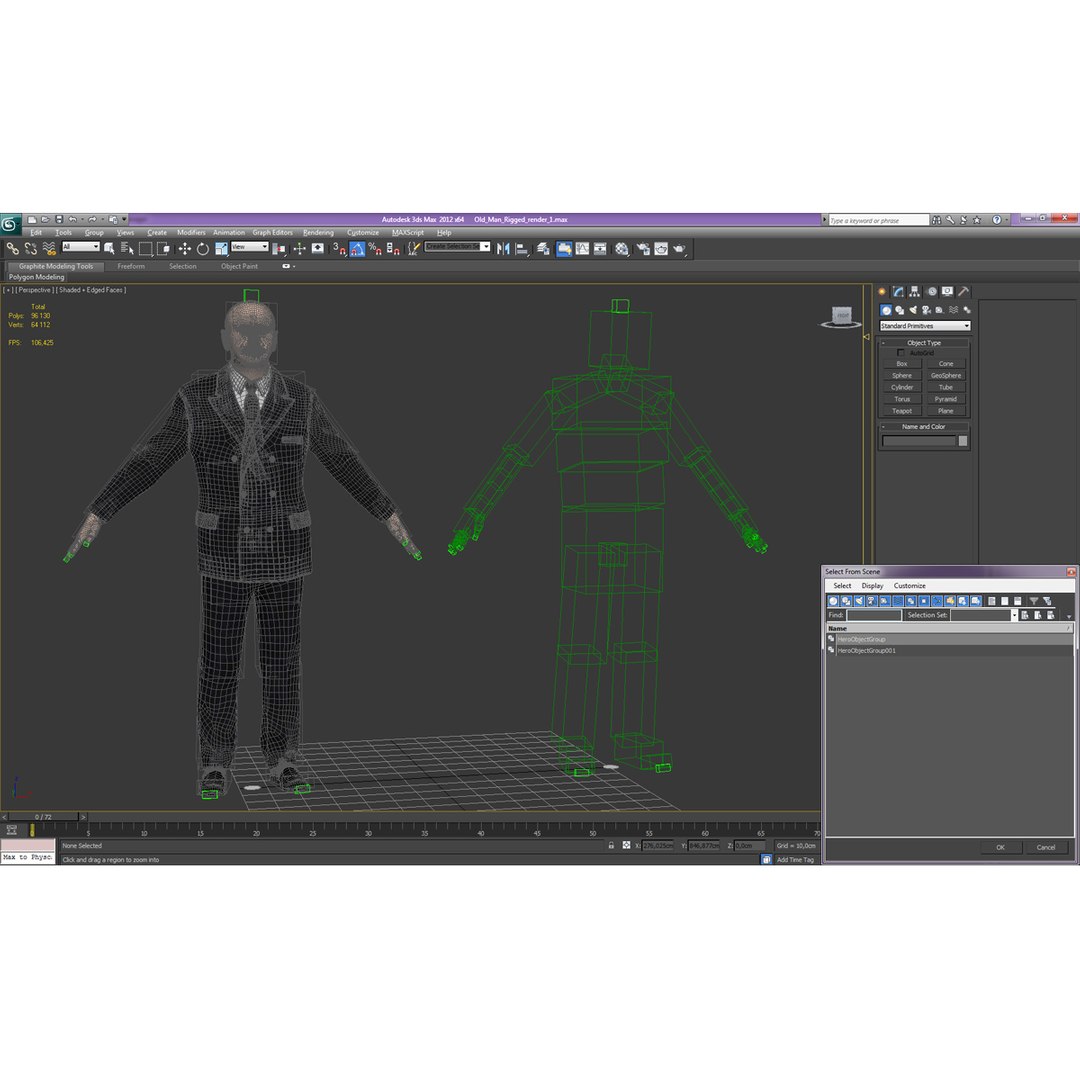Click the Unlink Selection tool
1080x1080 pixels.
(30, 249)
